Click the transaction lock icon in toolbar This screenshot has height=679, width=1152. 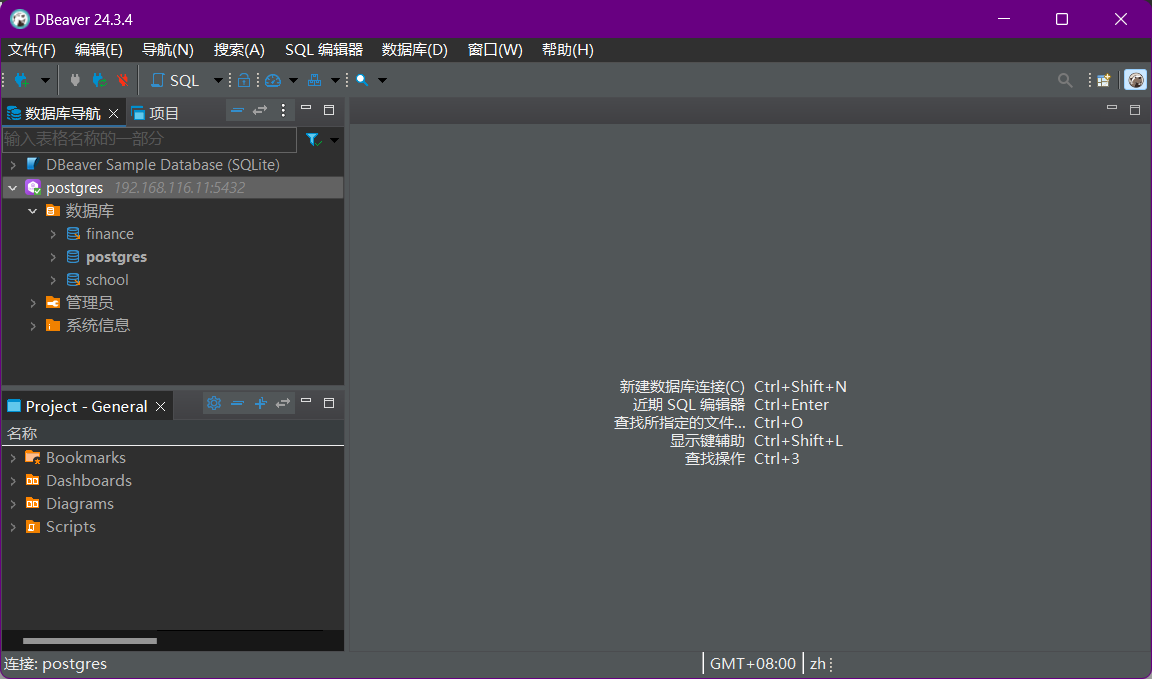(244, 80)
